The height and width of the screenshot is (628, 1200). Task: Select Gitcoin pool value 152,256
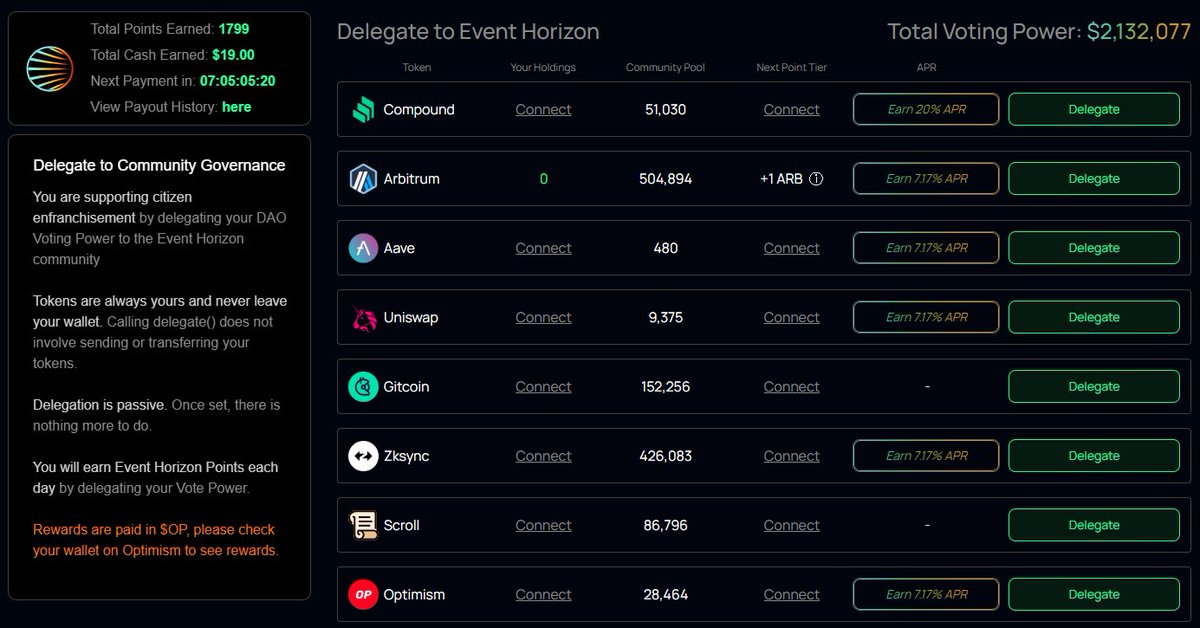click(x=665, y=387)
